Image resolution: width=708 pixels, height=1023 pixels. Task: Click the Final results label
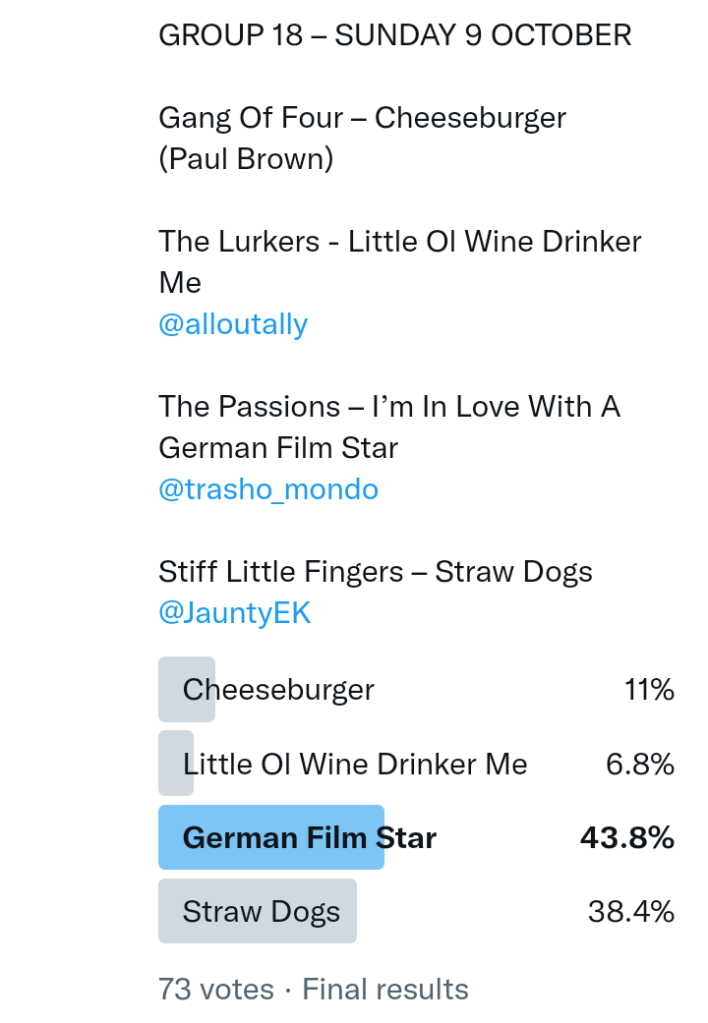tap(385, 989)
